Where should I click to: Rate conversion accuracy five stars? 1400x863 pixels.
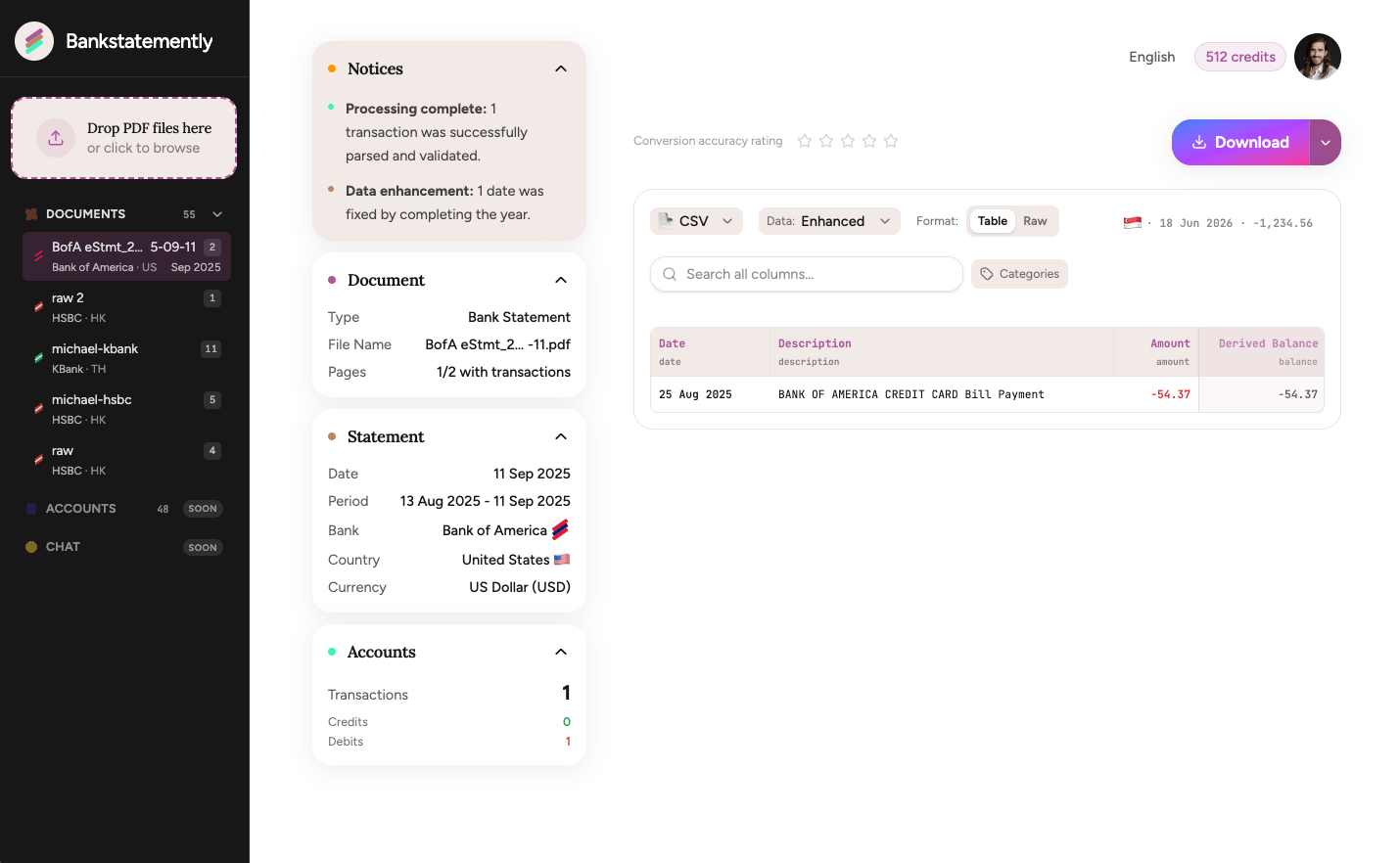pyautogui.click(x=891, y=141)
